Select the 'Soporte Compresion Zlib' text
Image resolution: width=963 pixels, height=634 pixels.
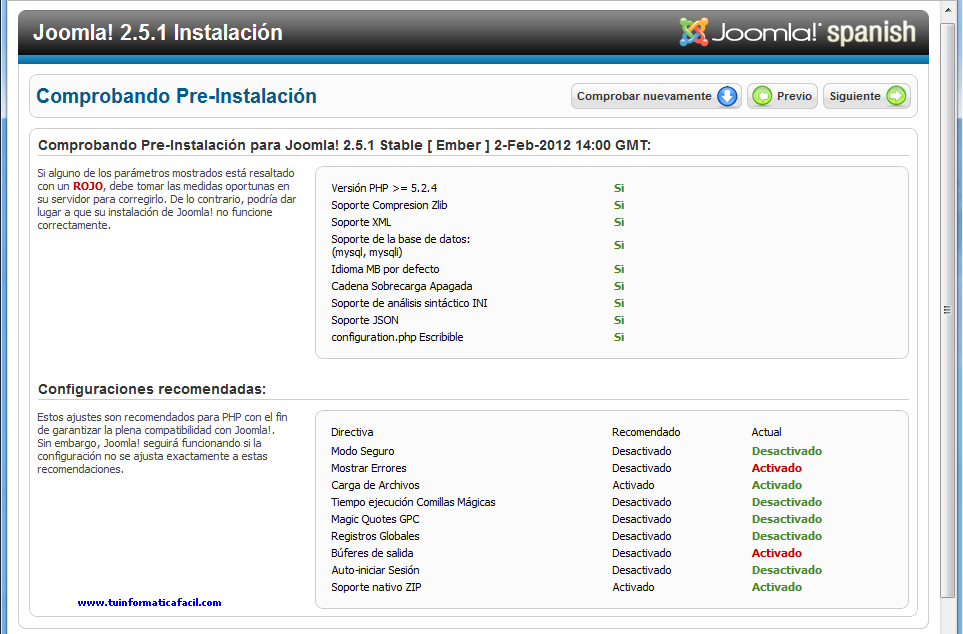click(389, 205)
